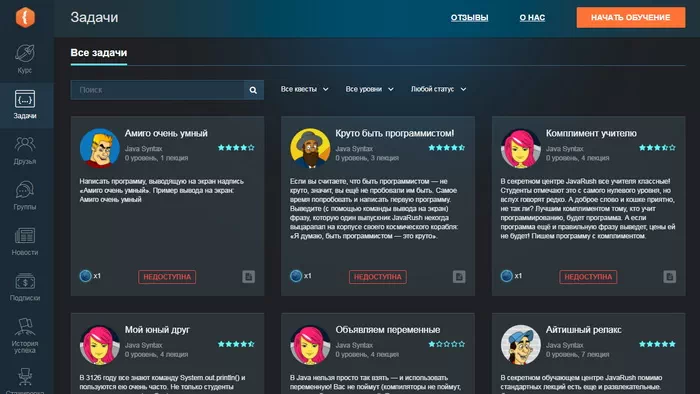The image size is (700, 394).
Task: Open the ОТЗЫВЫ link in header
Action: 469,17
